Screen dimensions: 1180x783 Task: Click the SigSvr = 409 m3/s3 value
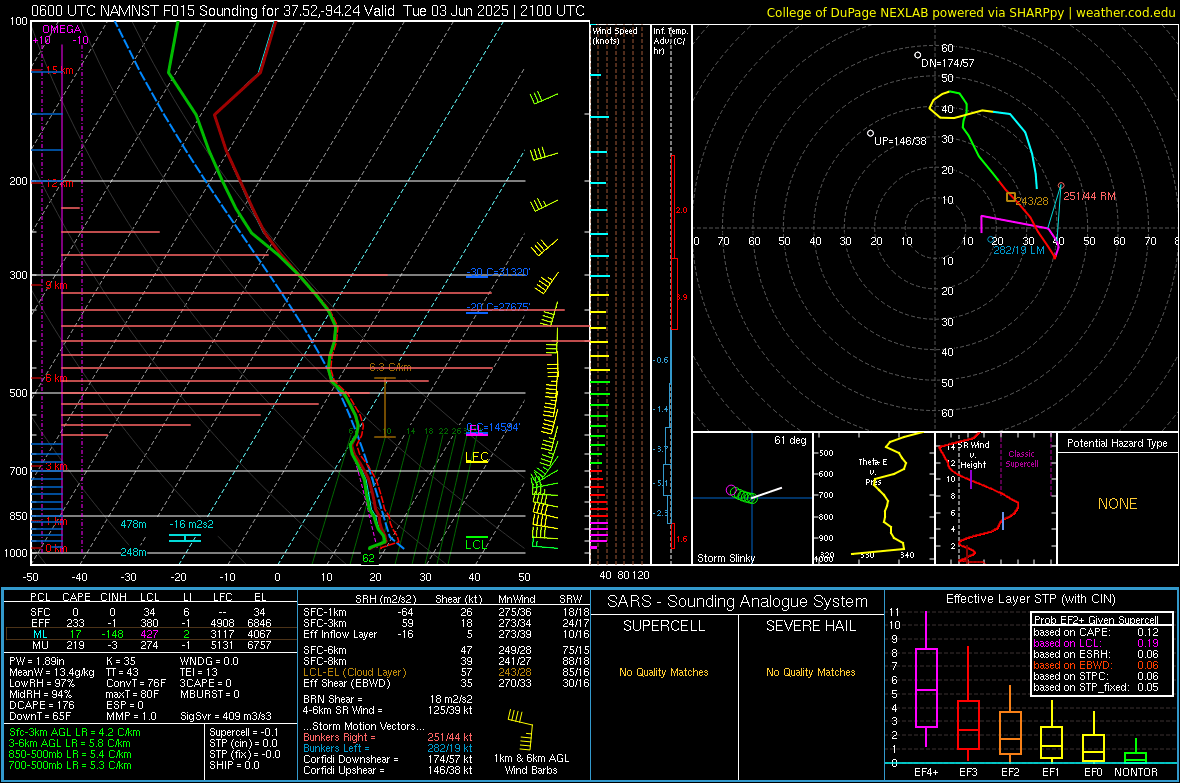tap(226, 716)
